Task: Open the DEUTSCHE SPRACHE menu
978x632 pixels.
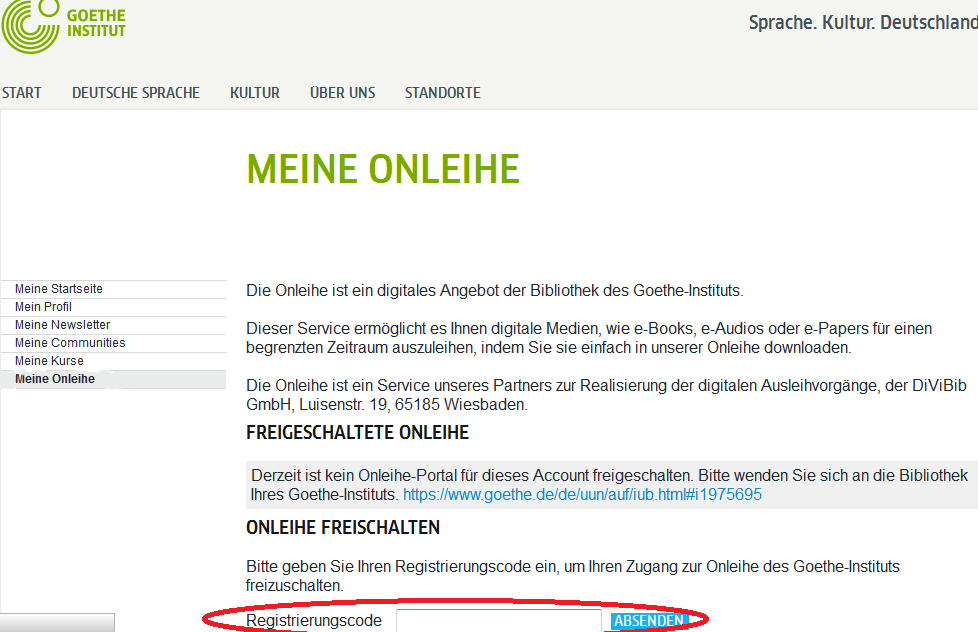Action: point(136,93)
